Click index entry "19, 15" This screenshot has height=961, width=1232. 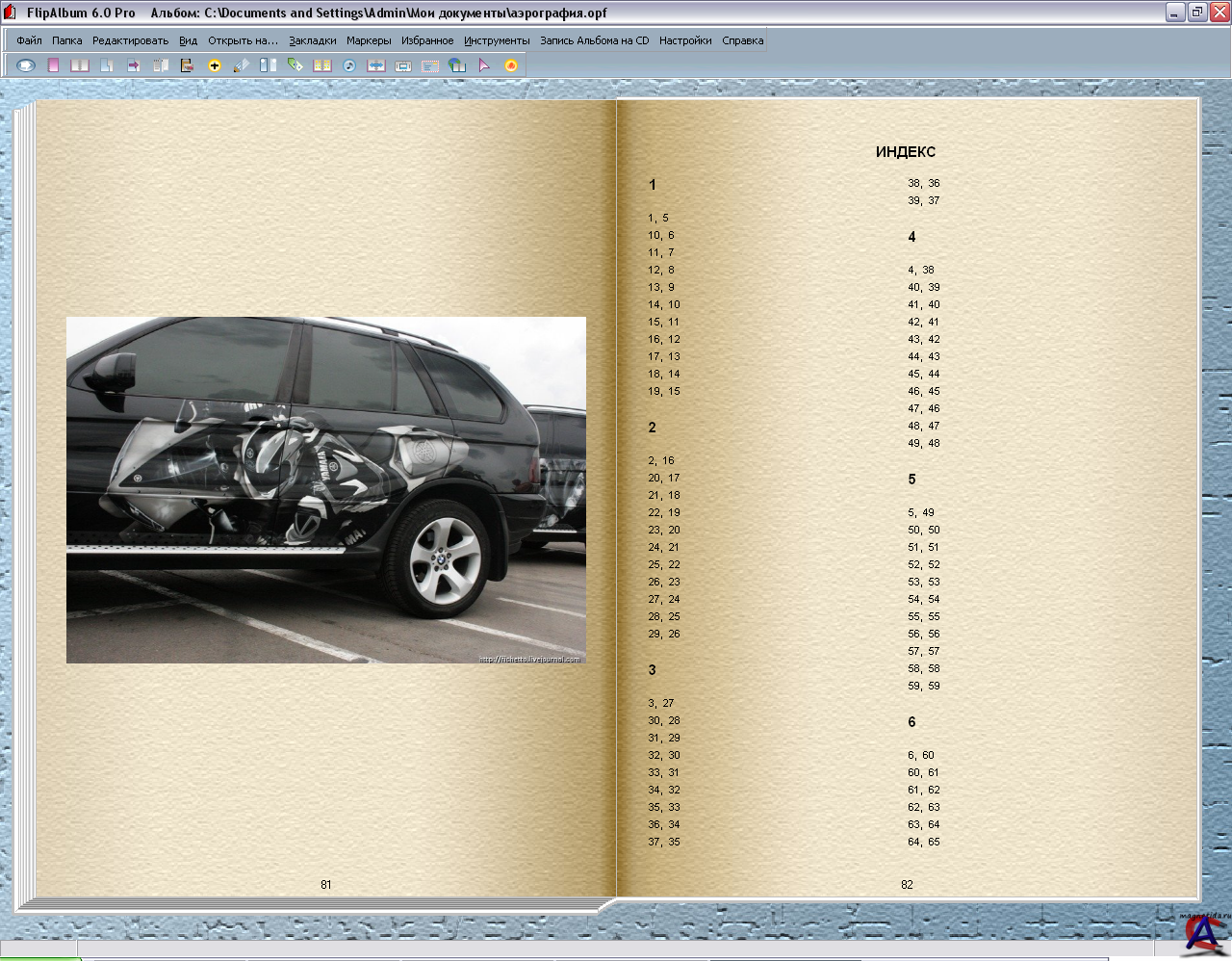pos(663,391)
